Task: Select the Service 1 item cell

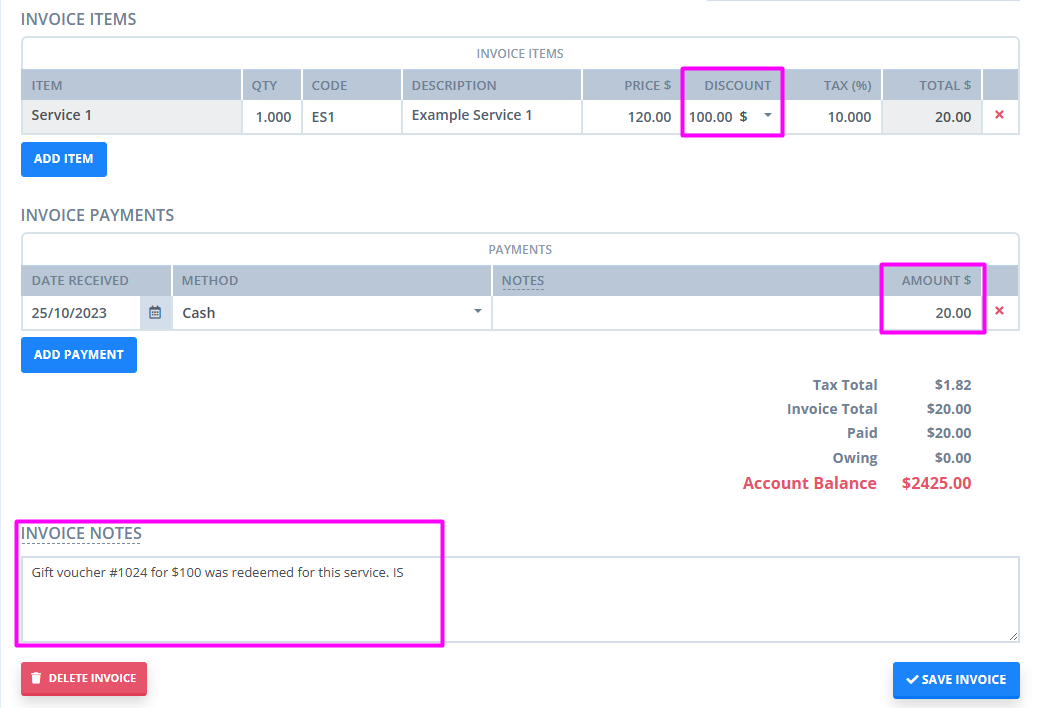Action: [132, 116]
